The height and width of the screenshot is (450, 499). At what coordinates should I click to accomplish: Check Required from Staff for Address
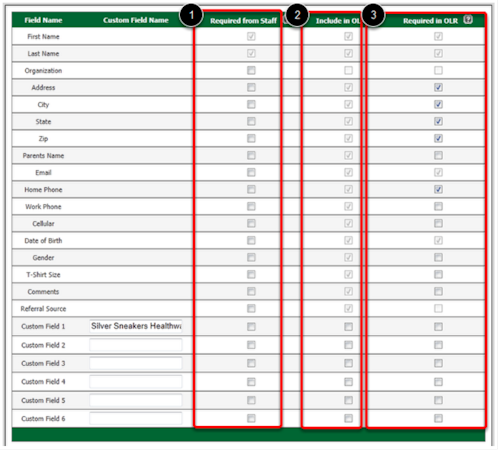click(251, 87)
